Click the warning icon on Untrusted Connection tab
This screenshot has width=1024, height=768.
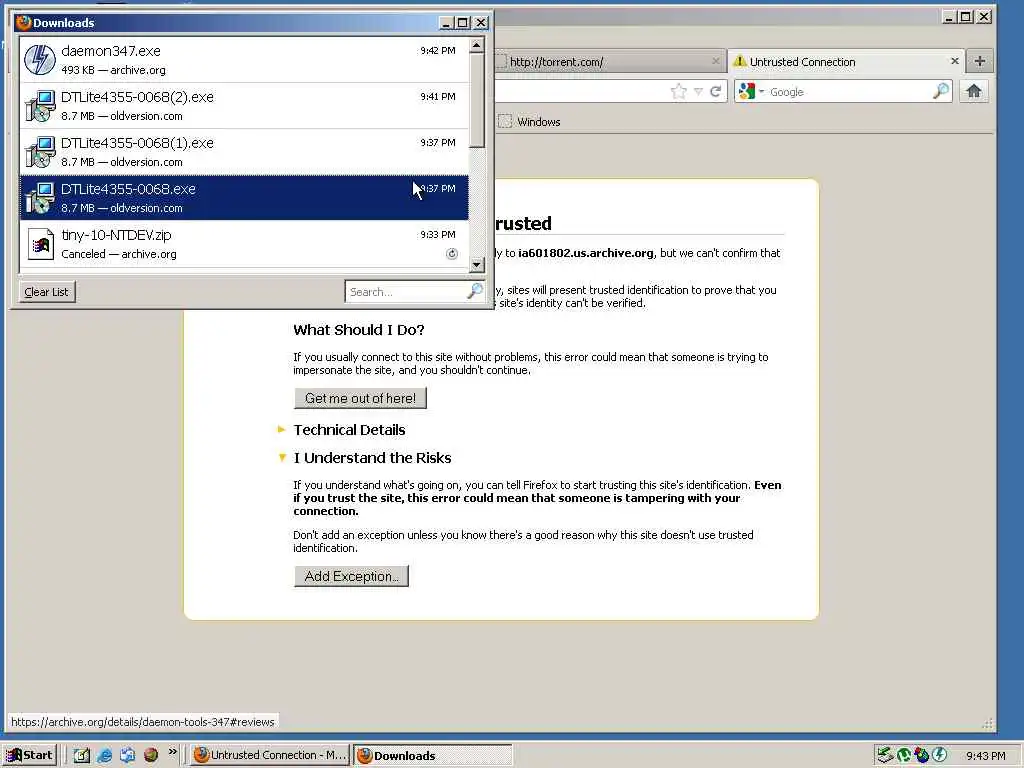click(x=739, y=61)
